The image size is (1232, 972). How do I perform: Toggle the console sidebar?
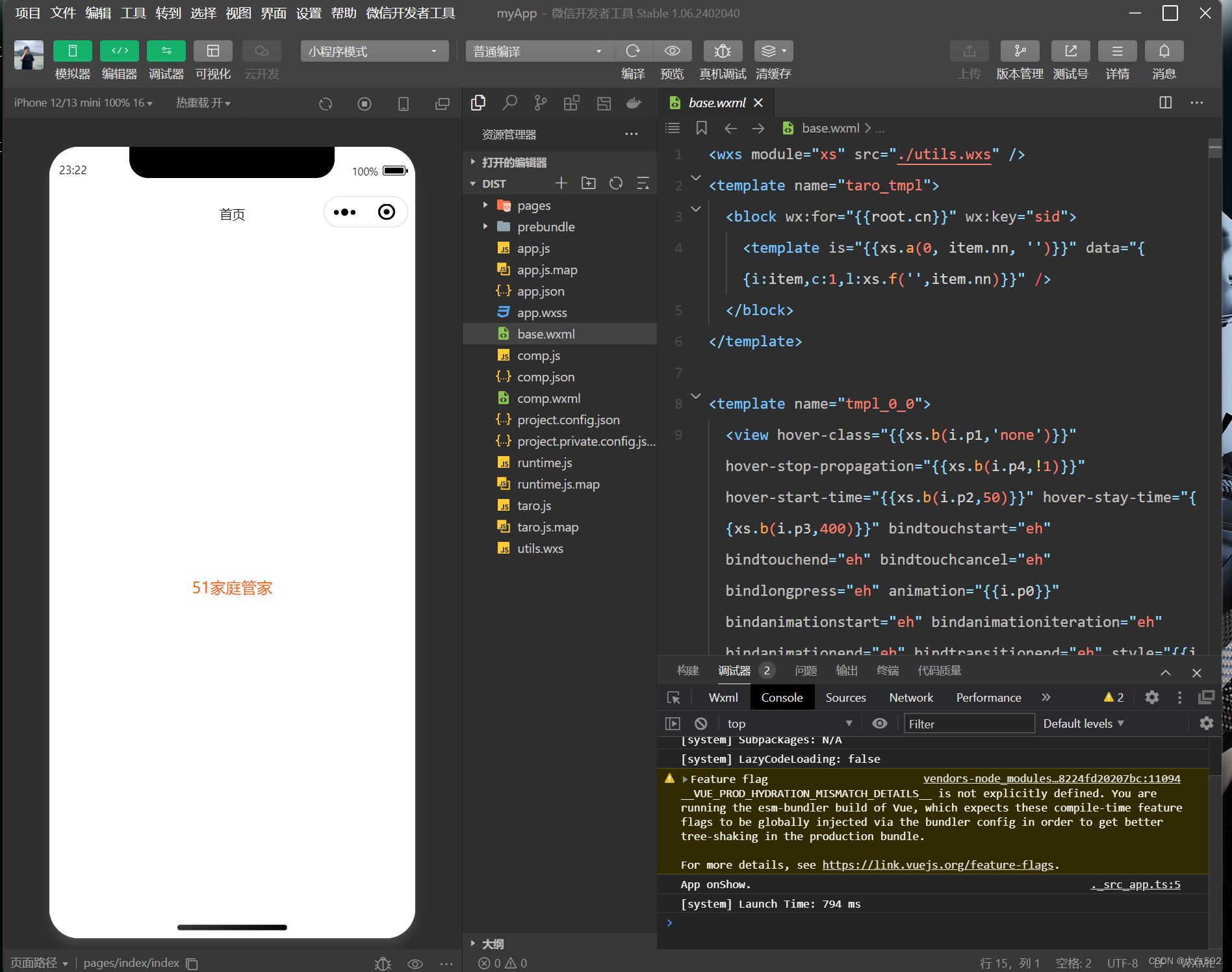click(673, 723)
